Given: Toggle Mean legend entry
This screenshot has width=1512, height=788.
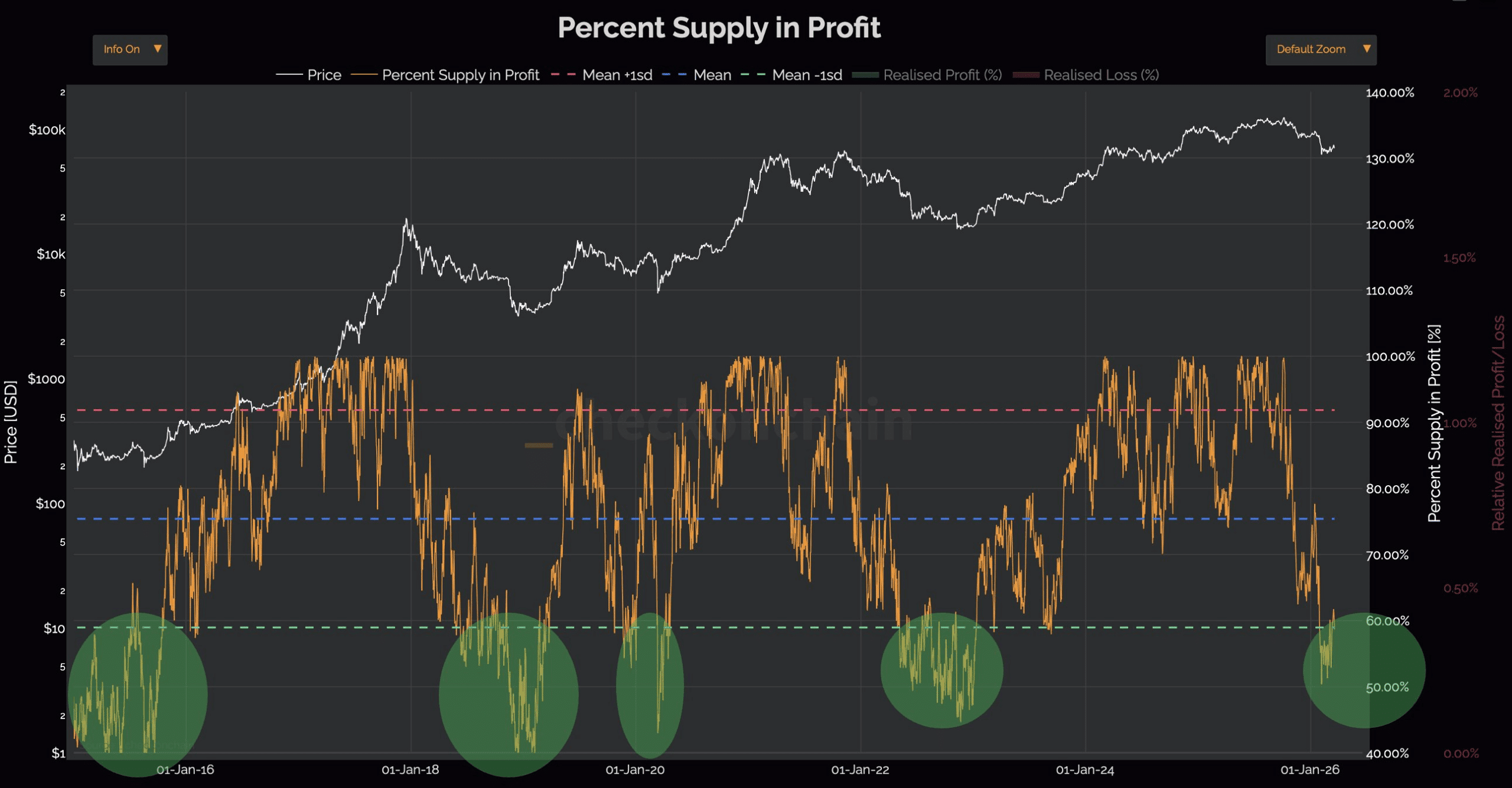Looking at the screenshot, I should tap(712, 75).
